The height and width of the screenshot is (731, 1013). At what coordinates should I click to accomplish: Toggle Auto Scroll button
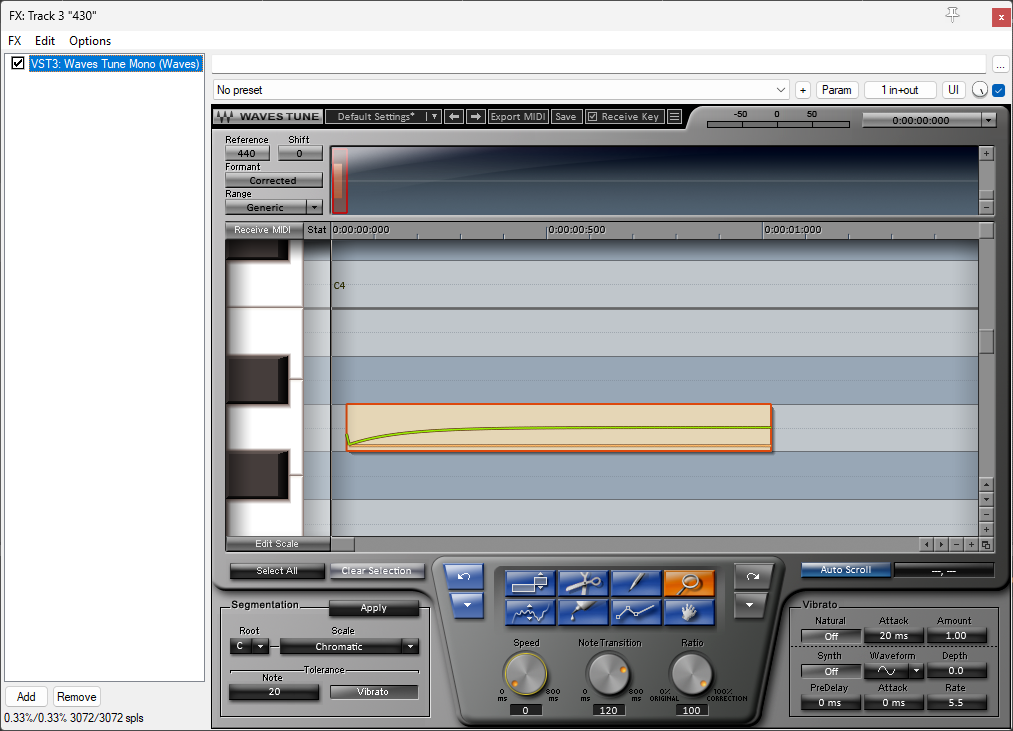point(846,569)
